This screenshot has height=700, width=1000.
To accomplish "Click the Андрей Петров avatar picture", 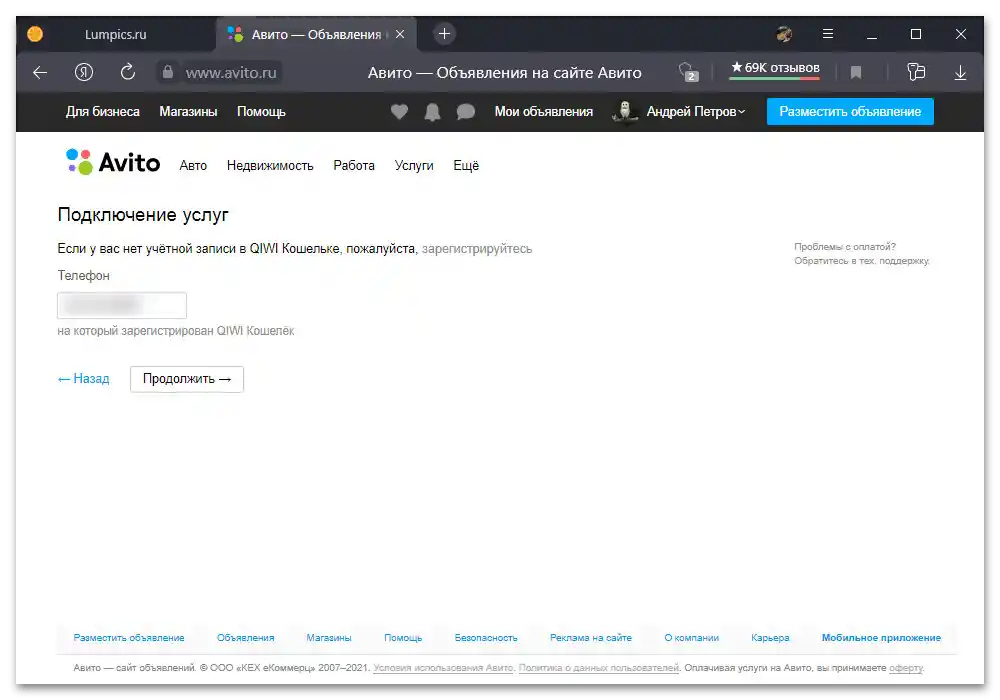I will pos(625,111).
